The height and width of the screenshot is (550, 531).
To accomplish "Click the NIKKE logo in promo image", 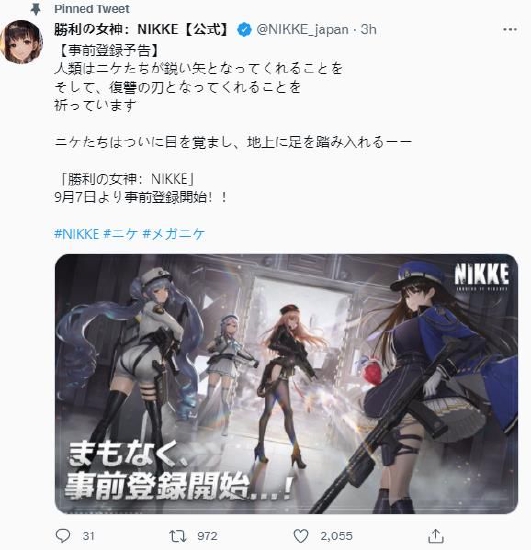I will (x=482, y=277).
